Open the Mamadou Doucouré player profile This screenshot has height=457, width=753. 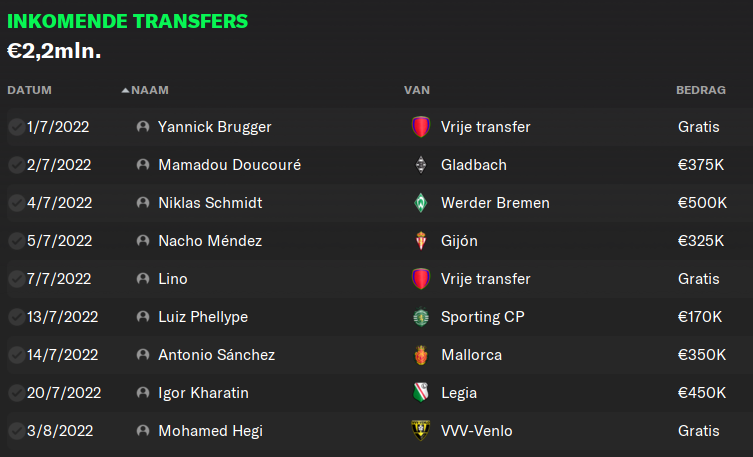[230, 165]
